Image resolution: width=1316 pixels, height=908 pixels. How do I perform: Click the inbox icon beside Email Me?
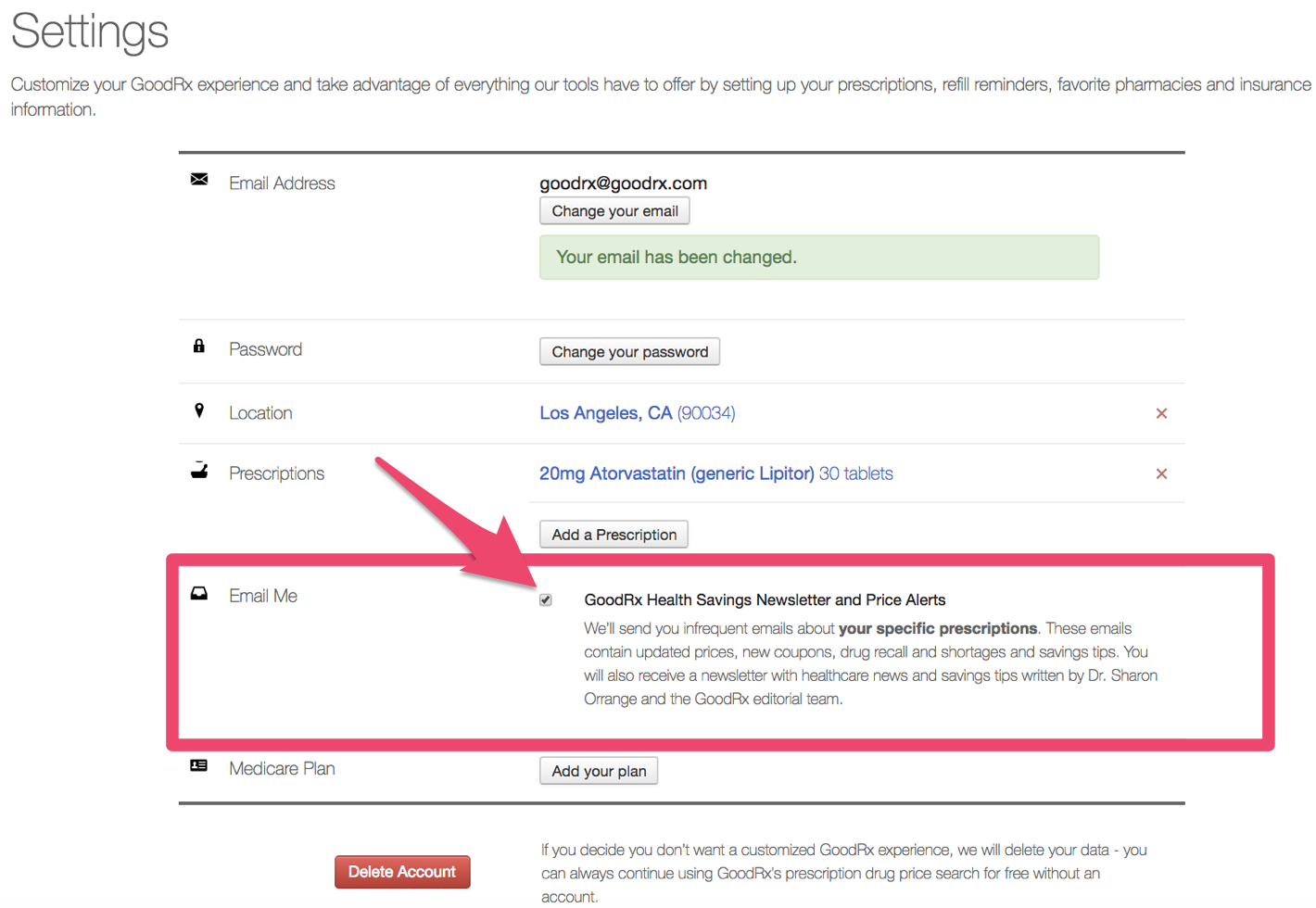point(199,593)
